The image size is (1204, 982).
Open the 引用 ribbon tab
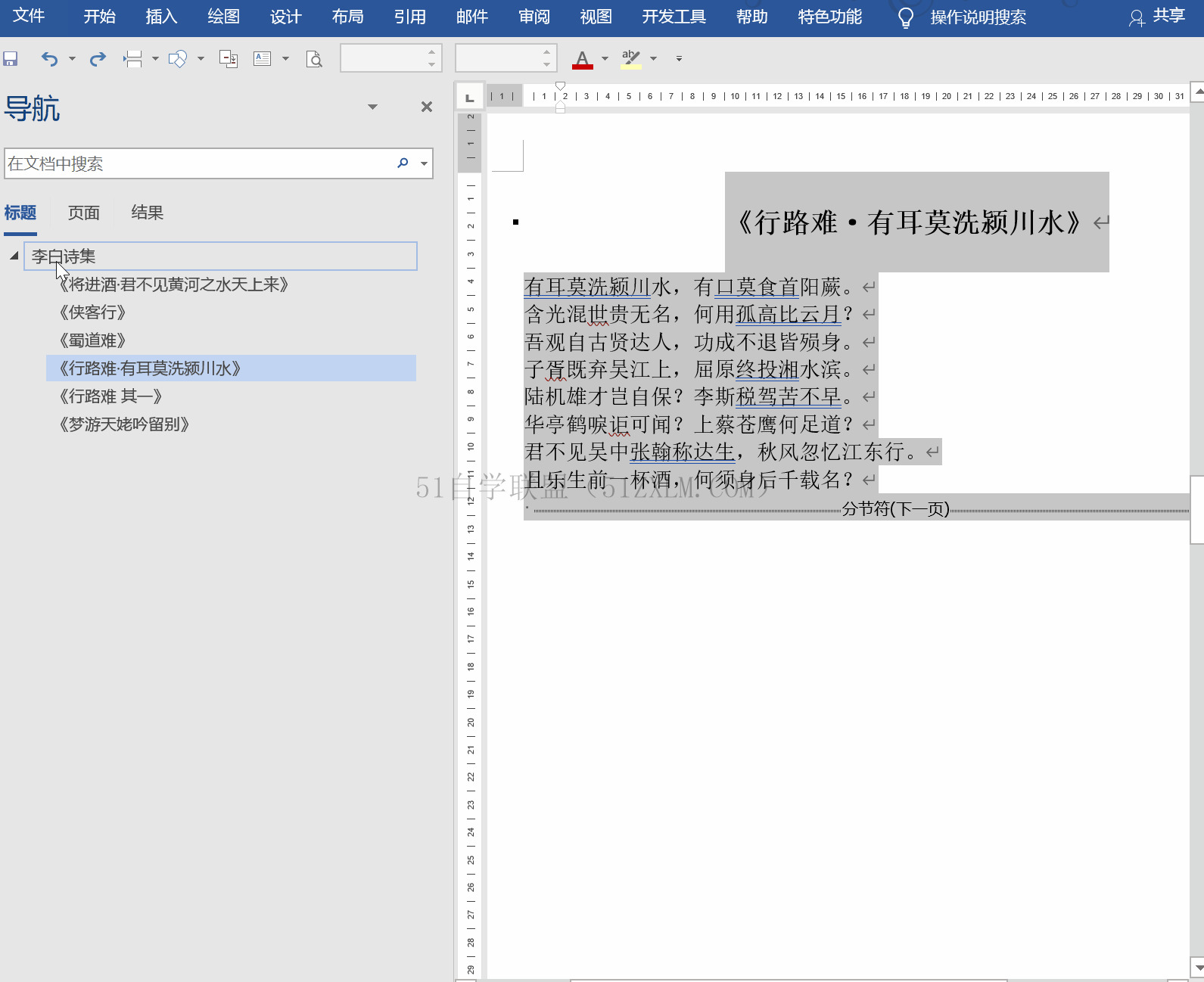pos(409,17)
